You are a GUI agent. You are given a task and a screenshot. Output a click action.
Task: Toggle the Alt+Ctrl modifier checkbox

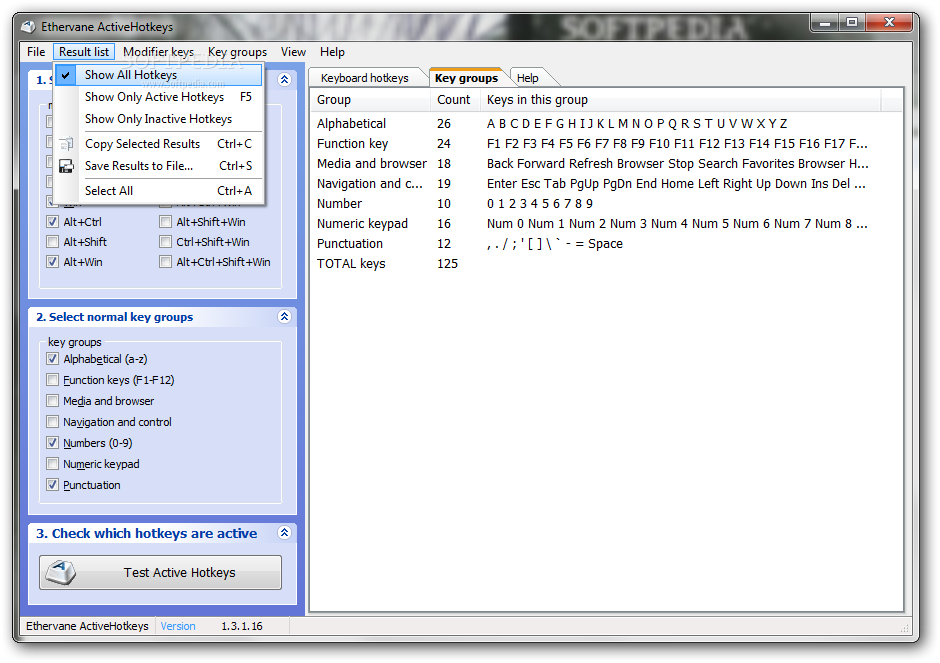53,222
